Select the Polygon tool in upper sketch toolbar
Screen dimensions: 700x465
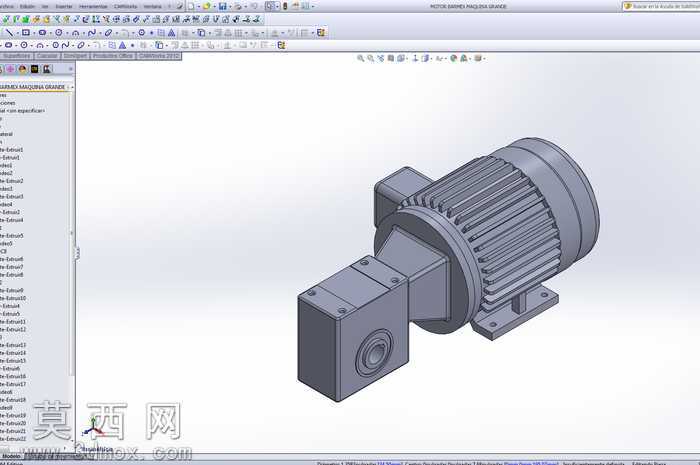coord(142,33)
